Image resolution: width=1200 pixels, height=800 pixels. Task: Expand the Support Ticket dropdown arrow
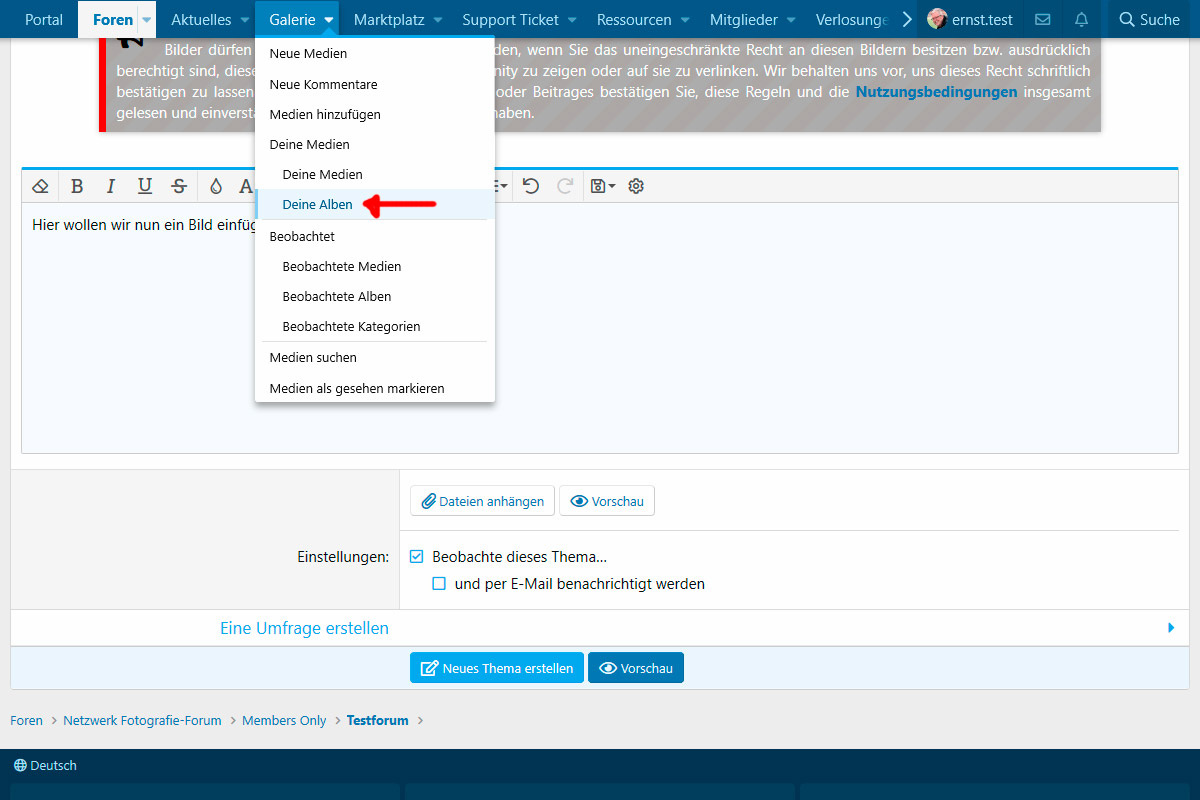[x=572, y=20]
